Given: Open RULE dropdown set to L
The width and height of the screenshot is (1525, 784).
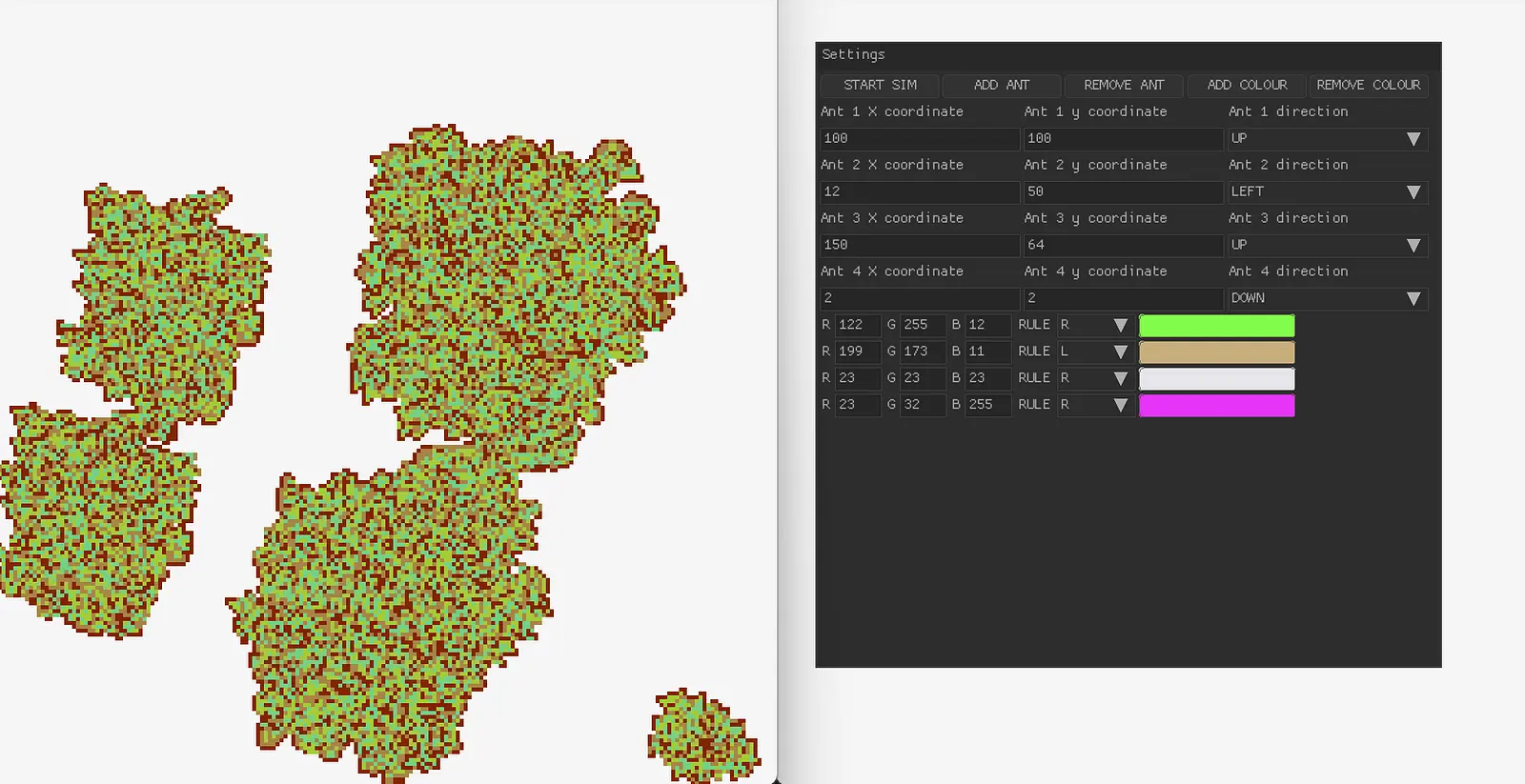Looking at the screenshot, I should coord(1094,352).
